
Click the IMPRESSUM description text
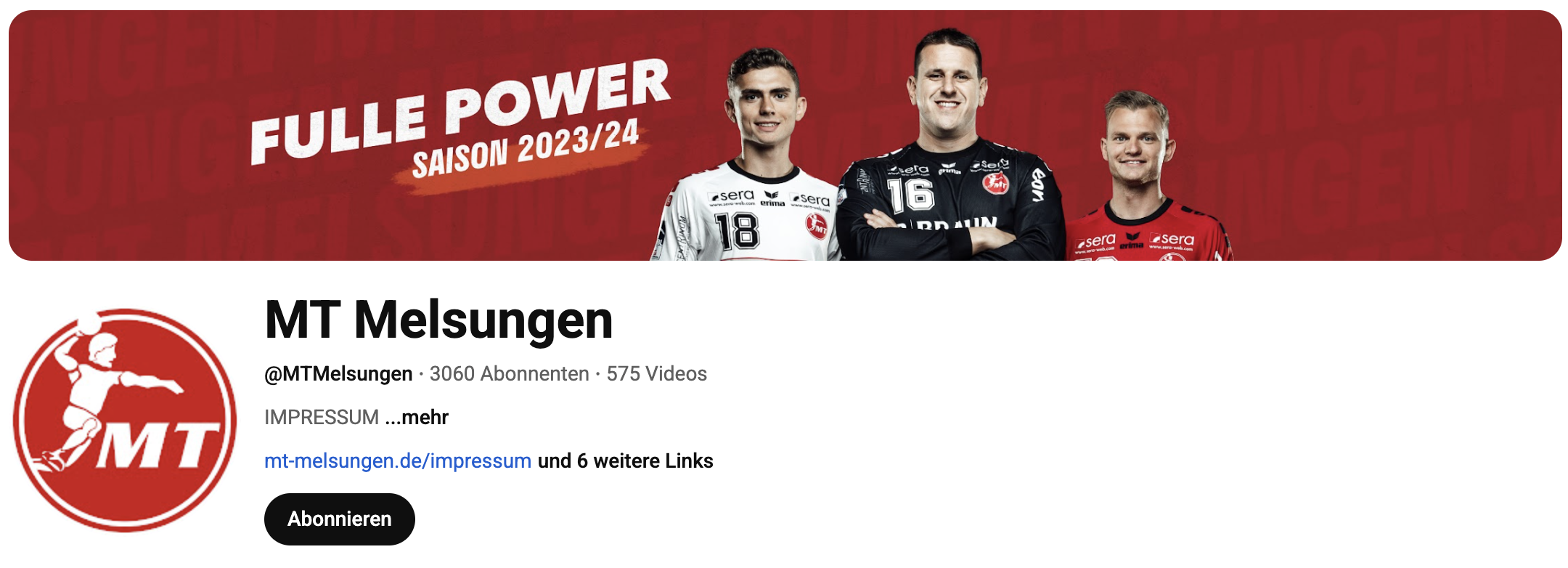coord(322,417)
